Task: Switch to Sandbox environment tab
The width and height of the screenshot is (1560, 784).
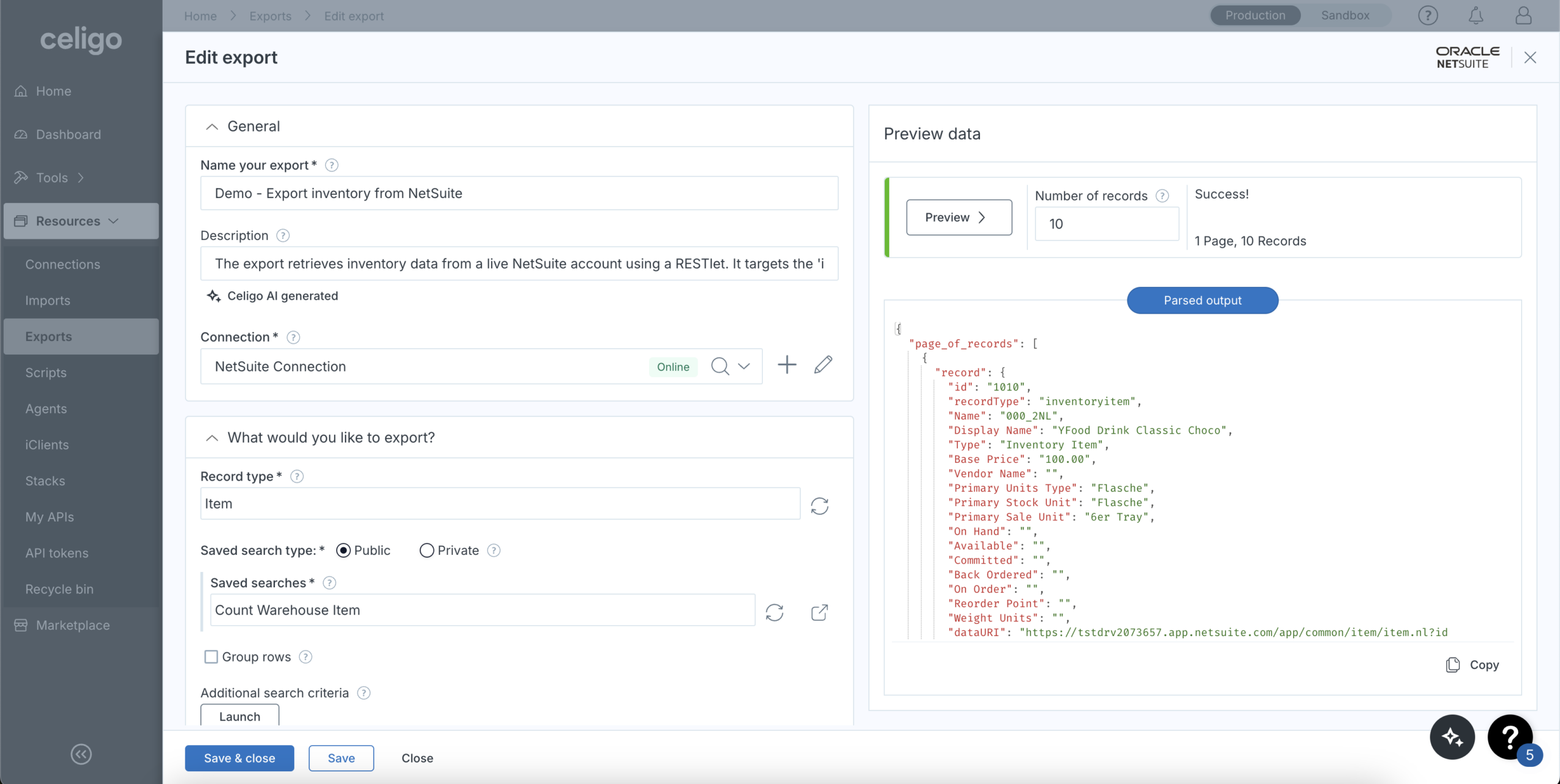Action: [x=1345, y=15]
